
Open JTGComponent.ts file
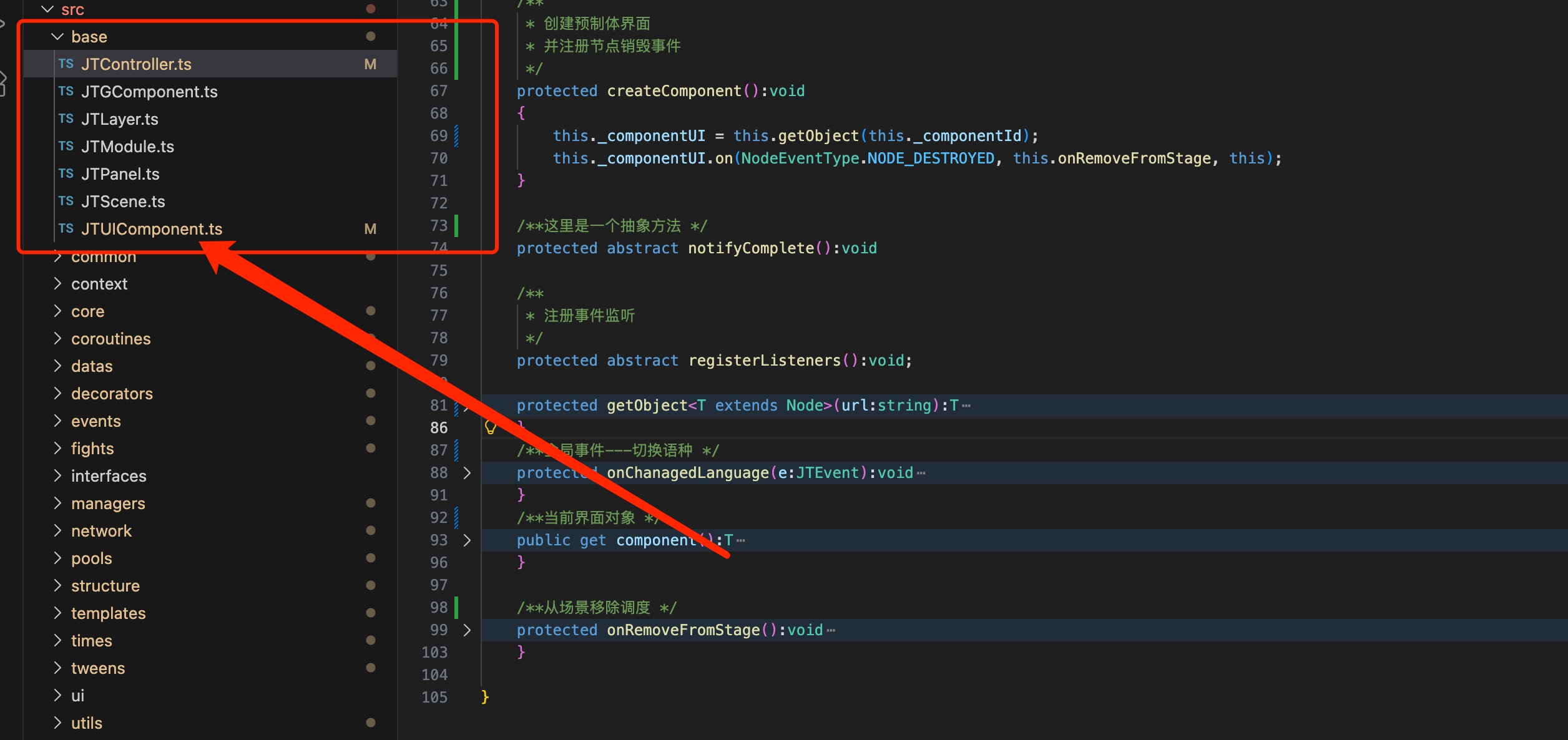click(x=149, y=92)
